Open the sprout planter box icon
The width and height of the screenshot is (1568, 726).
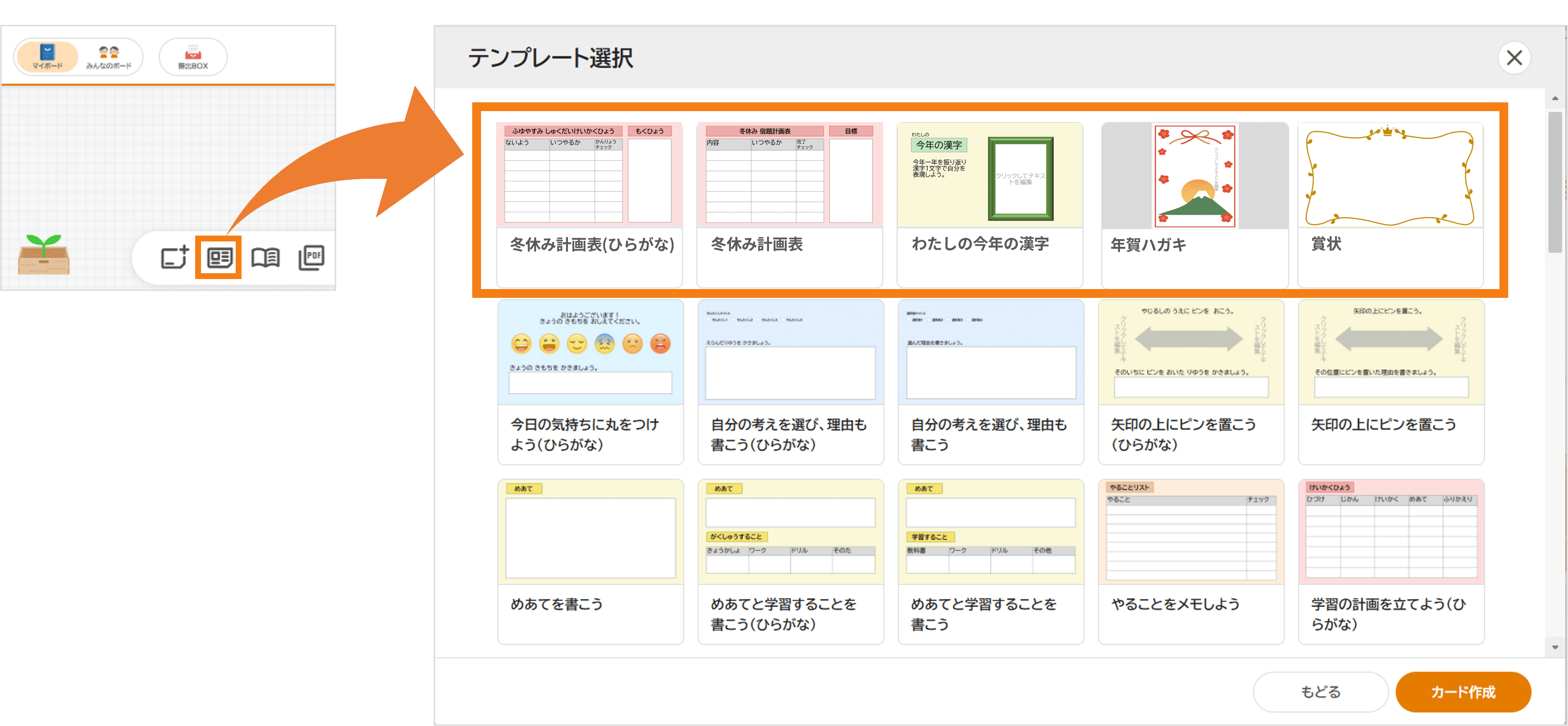[x=44, y=255]
